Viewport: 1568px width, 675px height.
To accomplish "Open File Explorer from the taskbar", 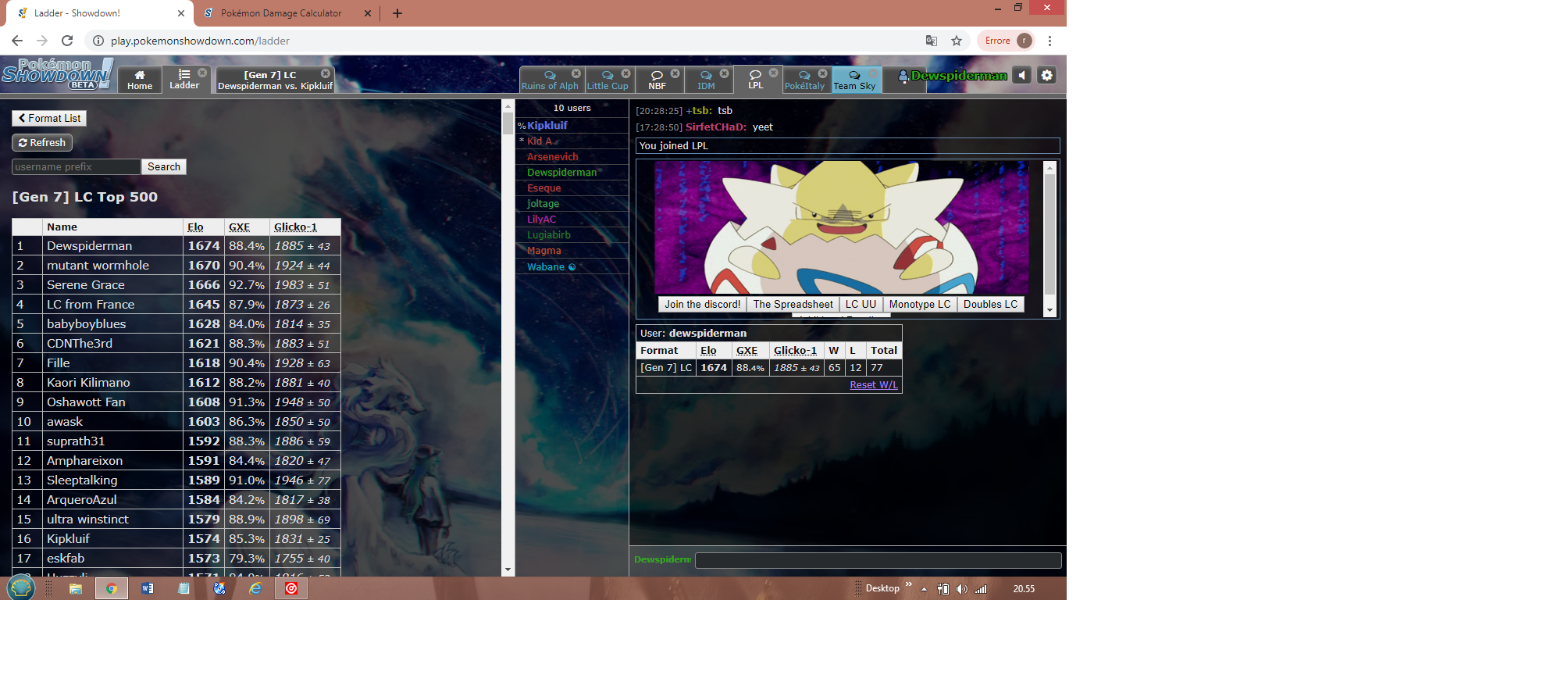I will pos(76,588).
